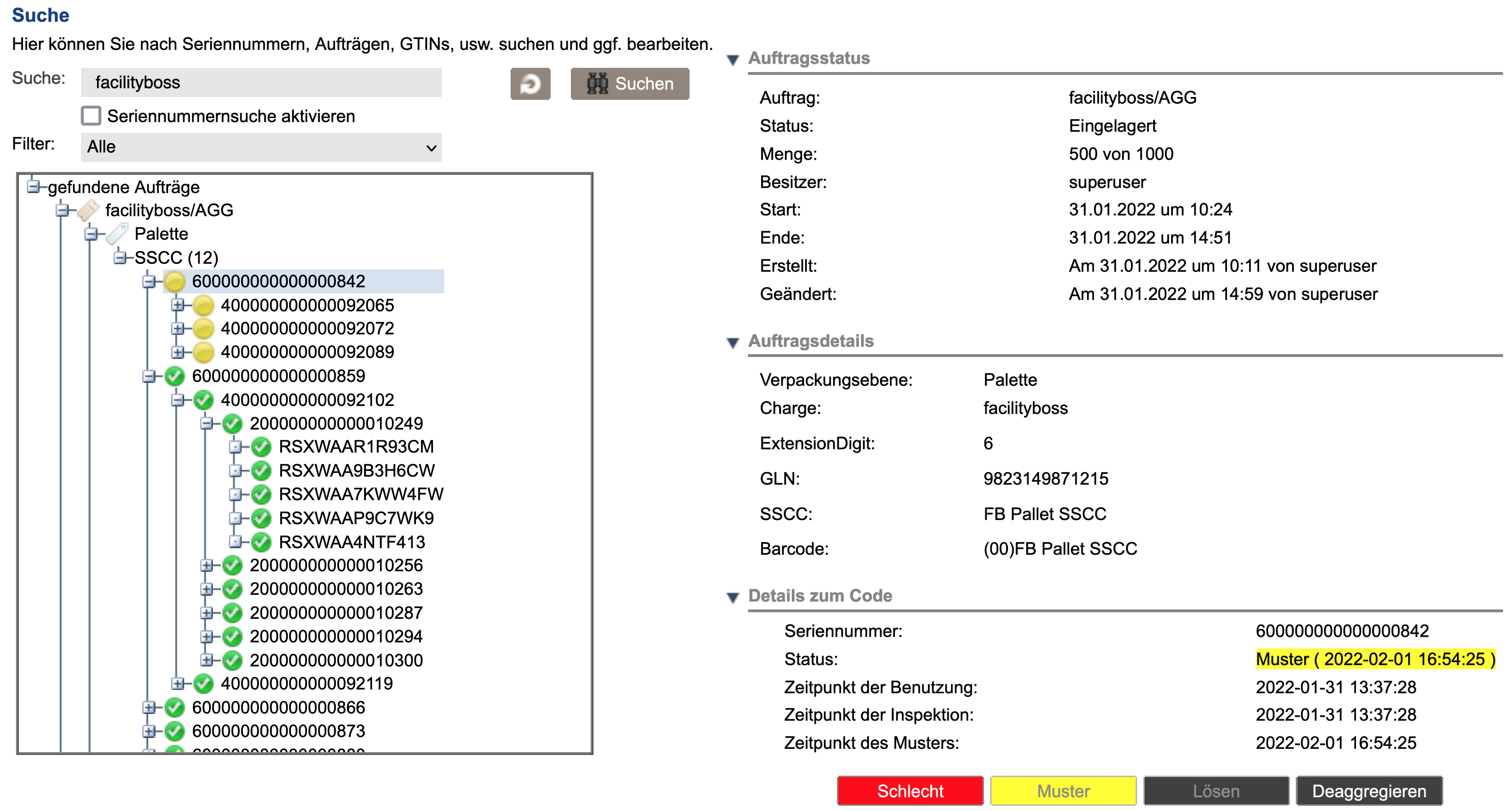Collapse the Auftragsdetails section triangle
The image size is (1512, 811).
click(x=732, y=342)
